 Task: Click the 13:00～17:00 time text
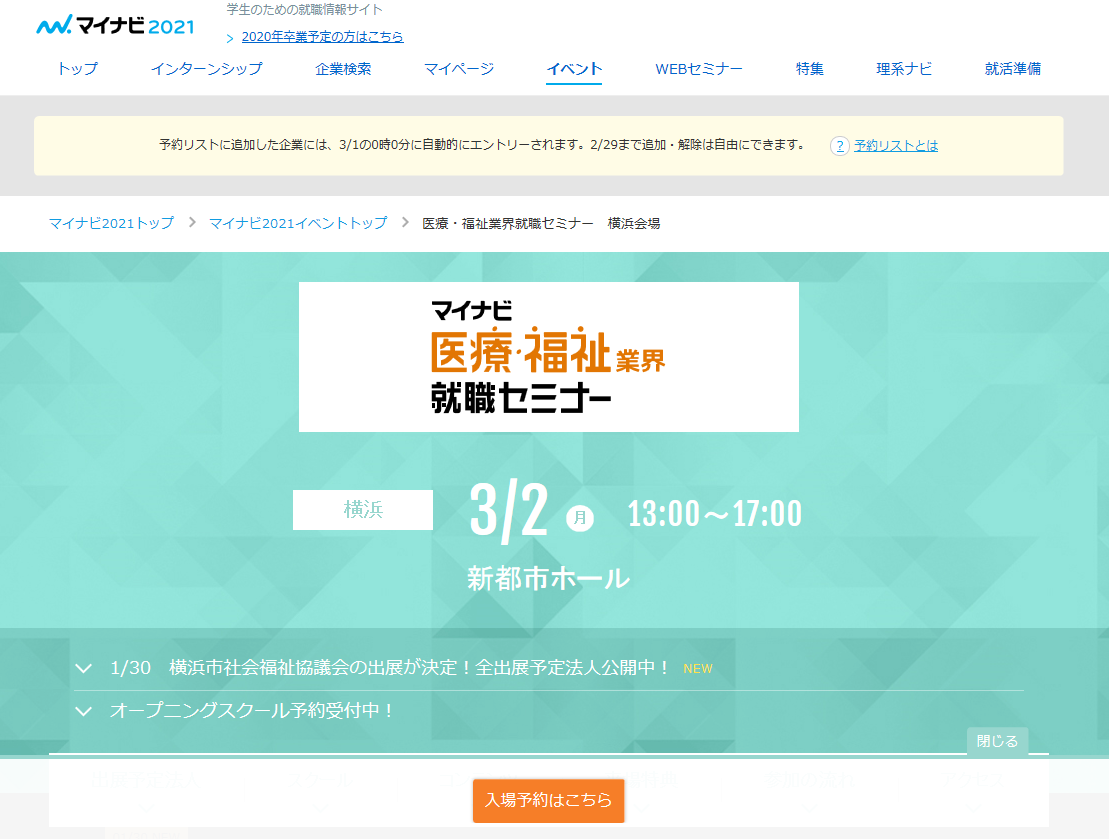(714, 514)
